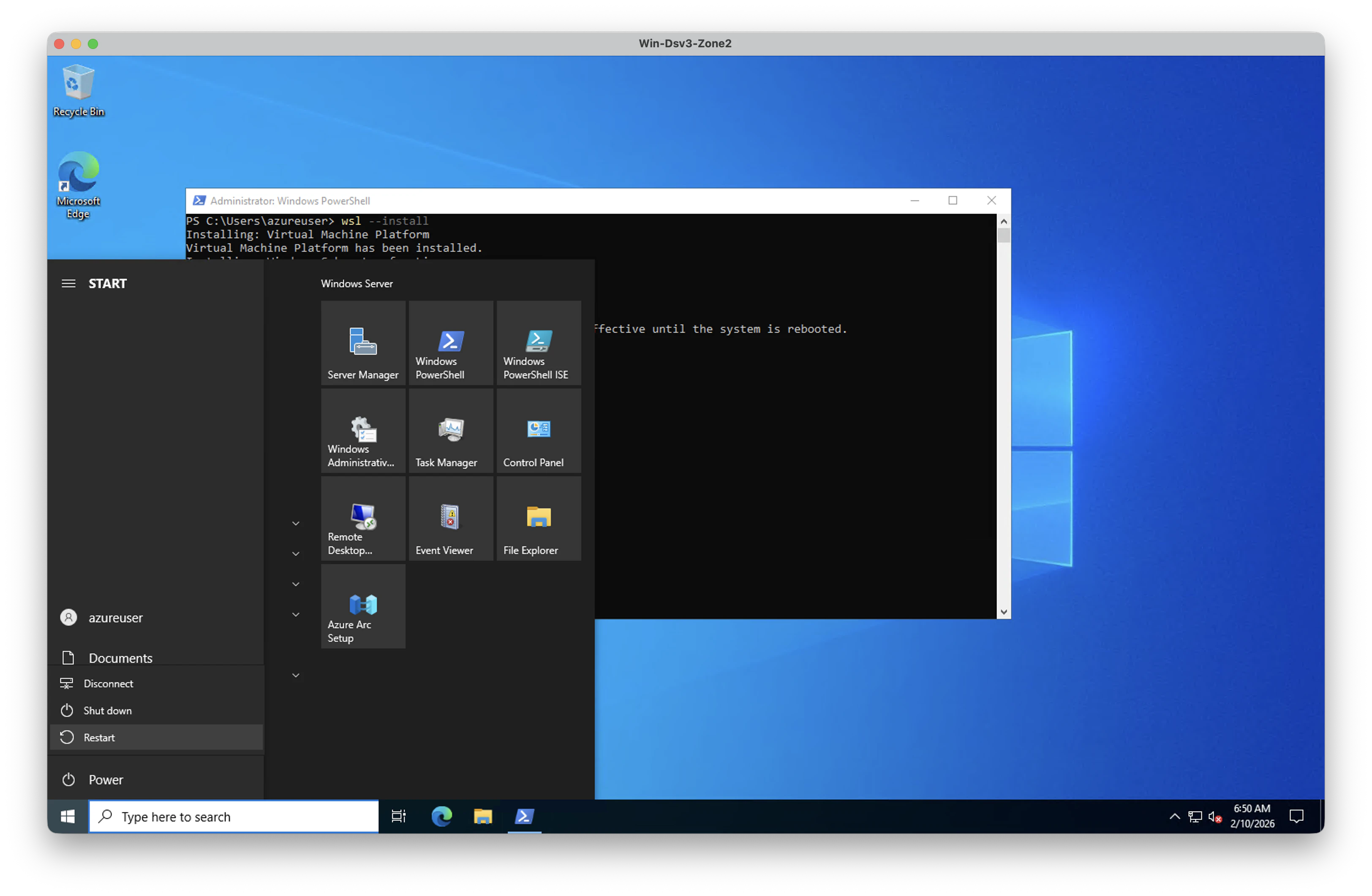Open the Microsoft Edge desktop shortcut
This screenshot has height=896, width=1372.
point(79,185)
